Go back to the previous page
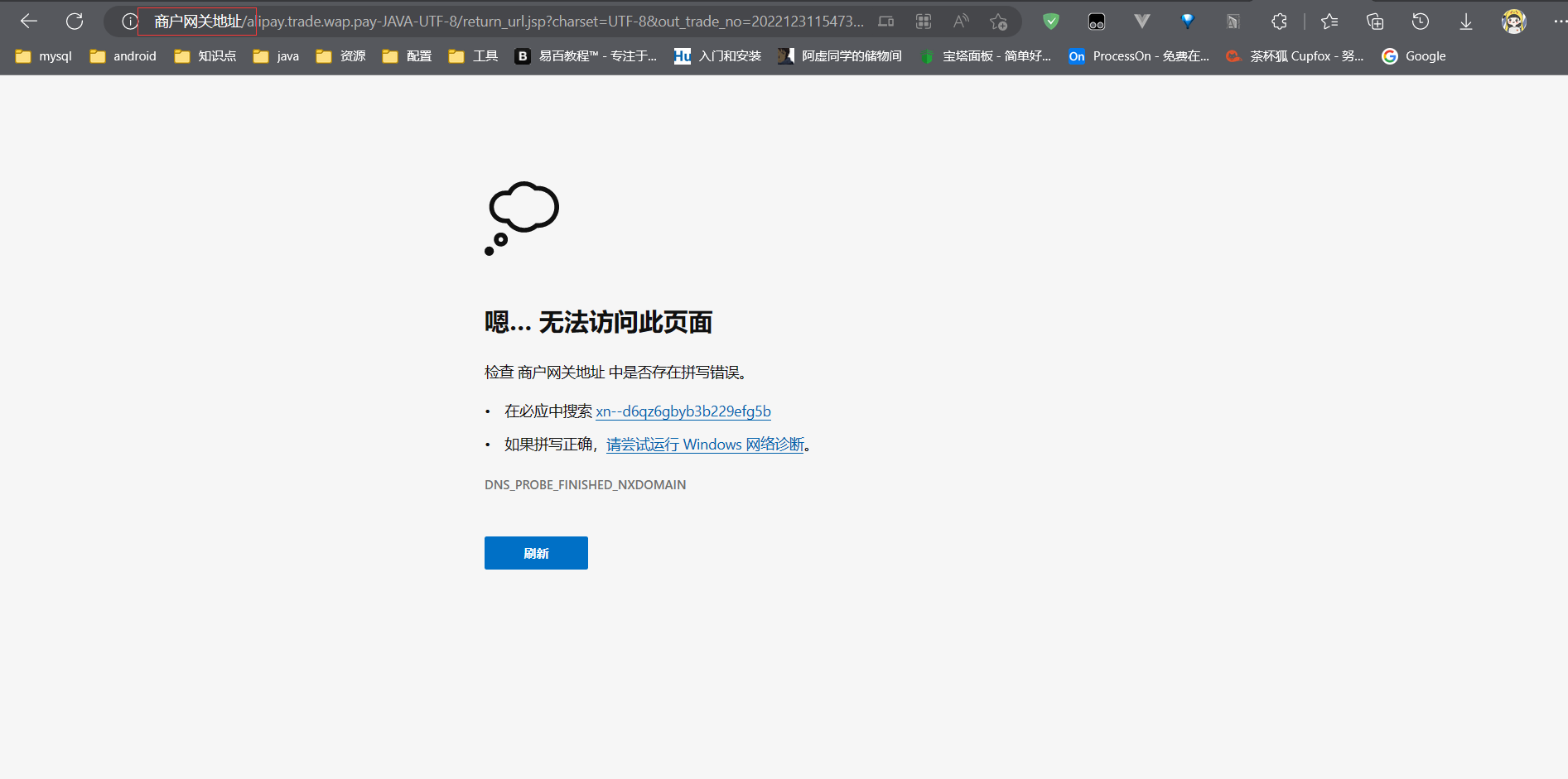Screen dimensions: 1568x779 click(x=29, y=22)
